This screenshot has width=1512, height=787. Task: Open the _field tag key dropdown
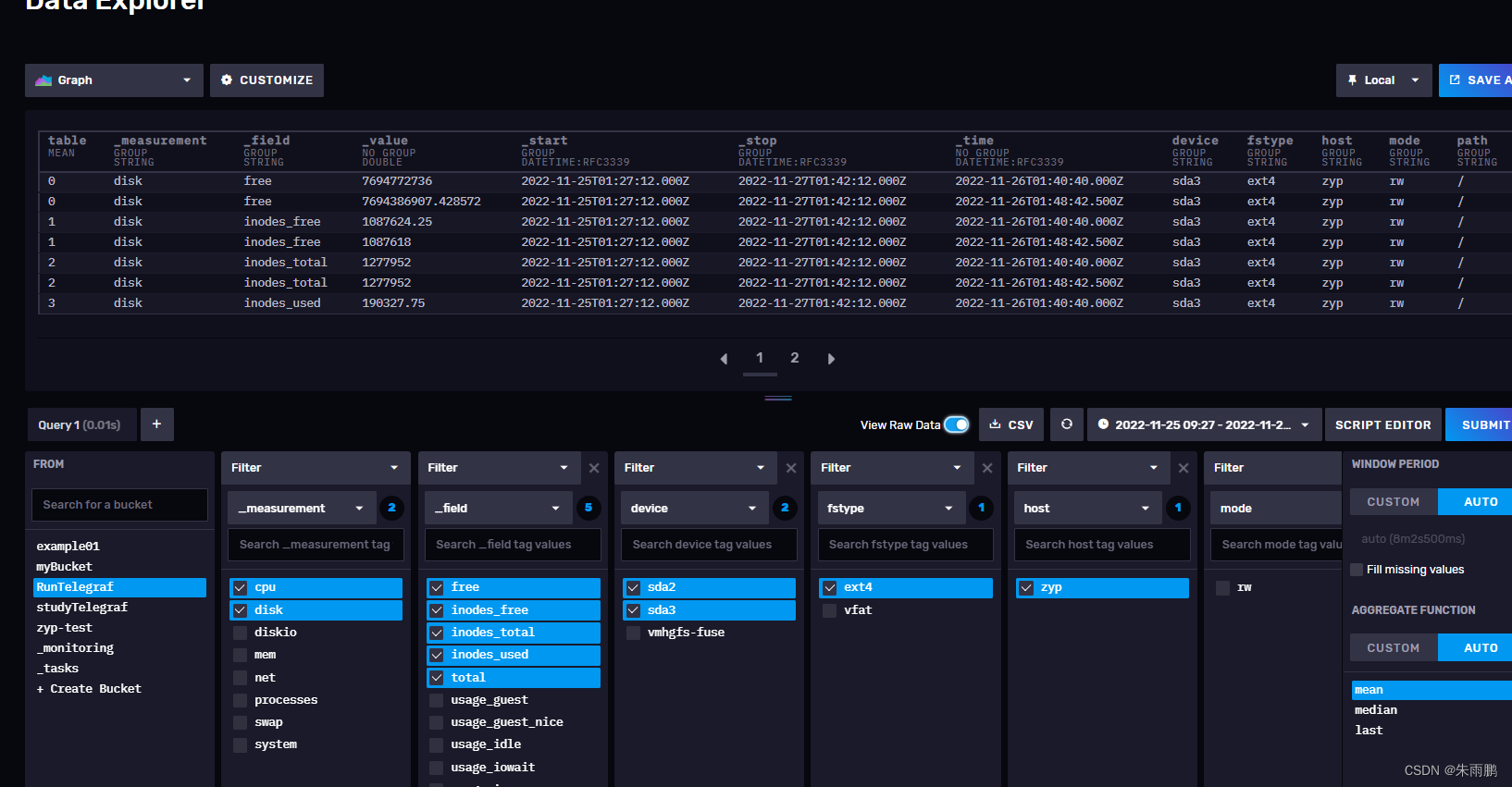pyautogui.click(x=498, y=509)
